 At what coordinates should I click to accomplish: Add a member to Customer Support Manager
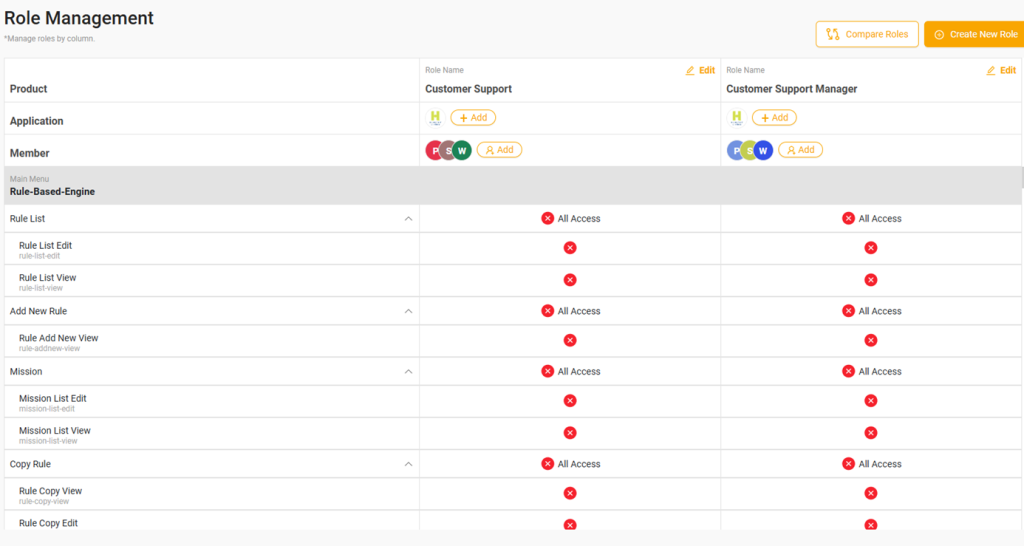click(800, 150)
